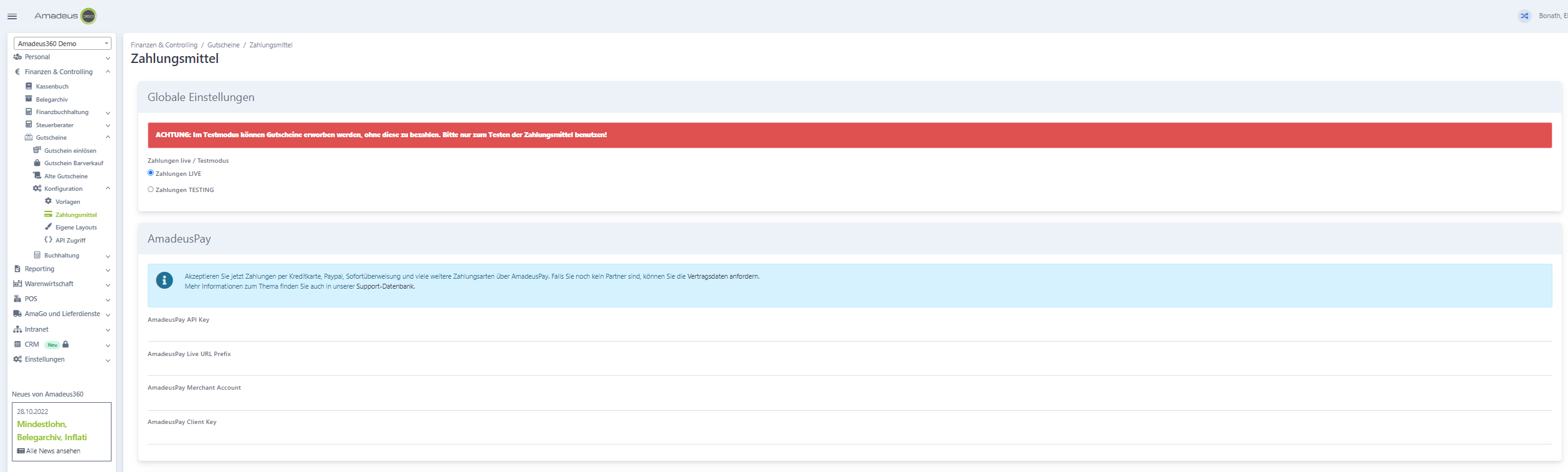Click the AmaGo truck icon
The height and width of the screenshot is (472, 1568).
17,314
